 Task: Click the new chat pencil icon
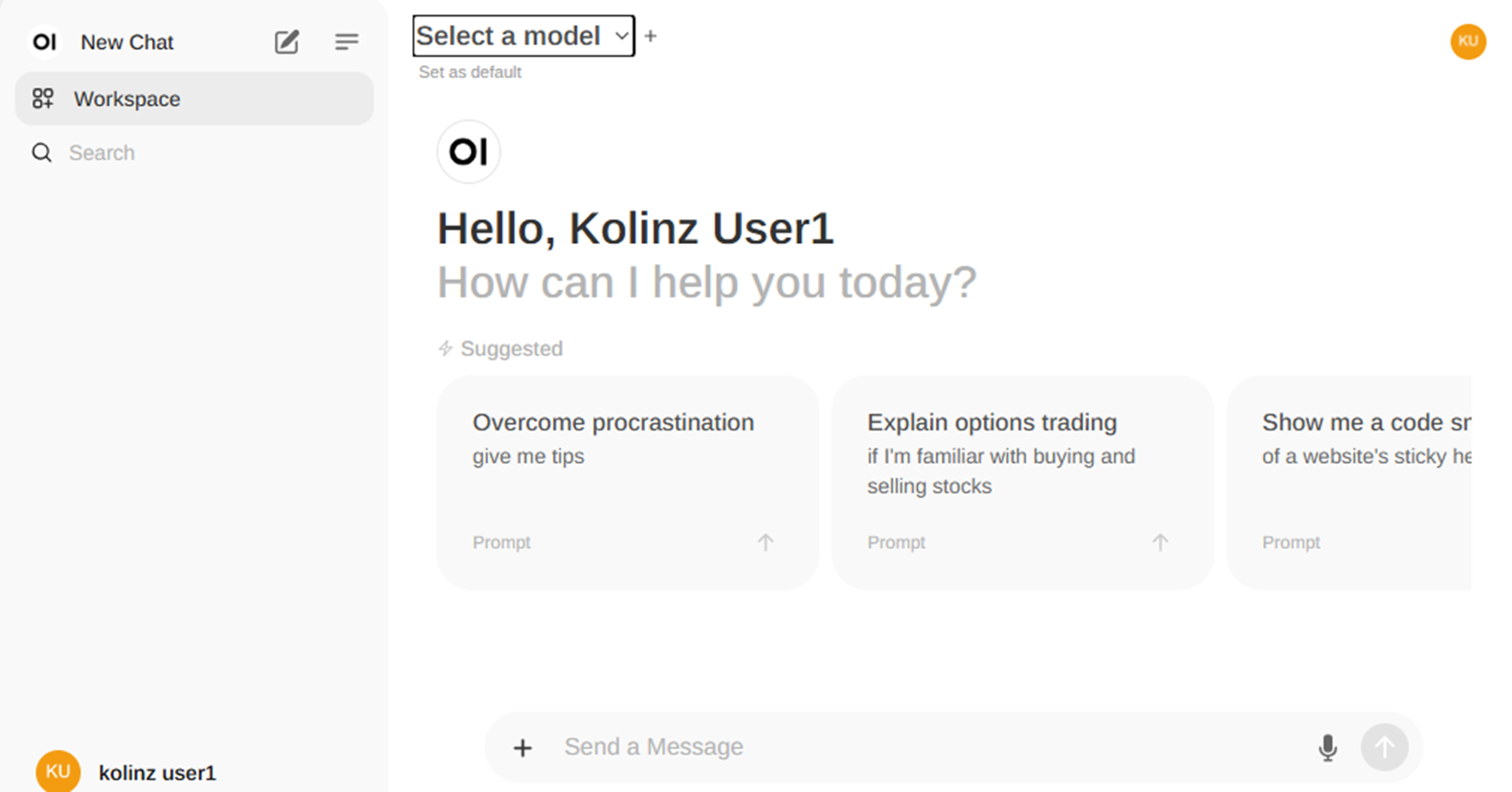coord(287,42)
